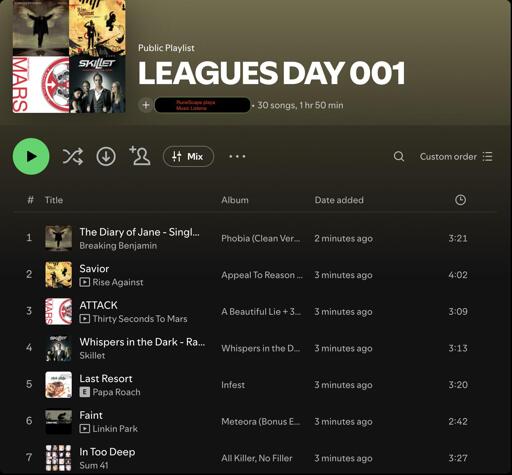Sort tracks by the Title column header
Screen dimensions: 512x475
[54, 200]
